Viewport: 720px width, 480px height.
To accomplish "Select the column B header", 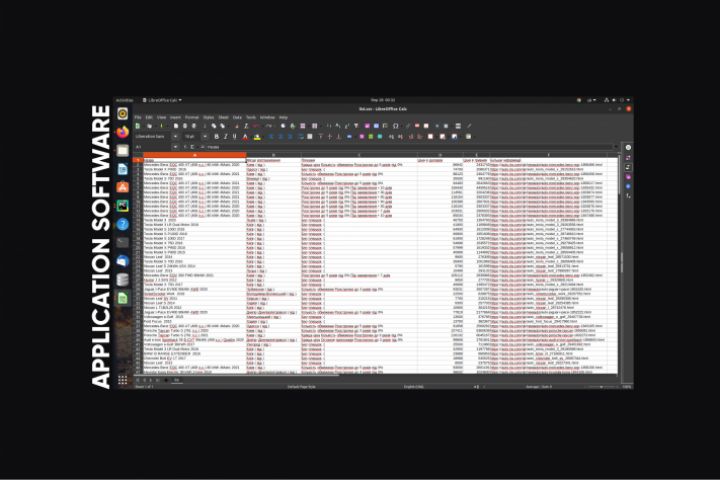I will 274,155.
